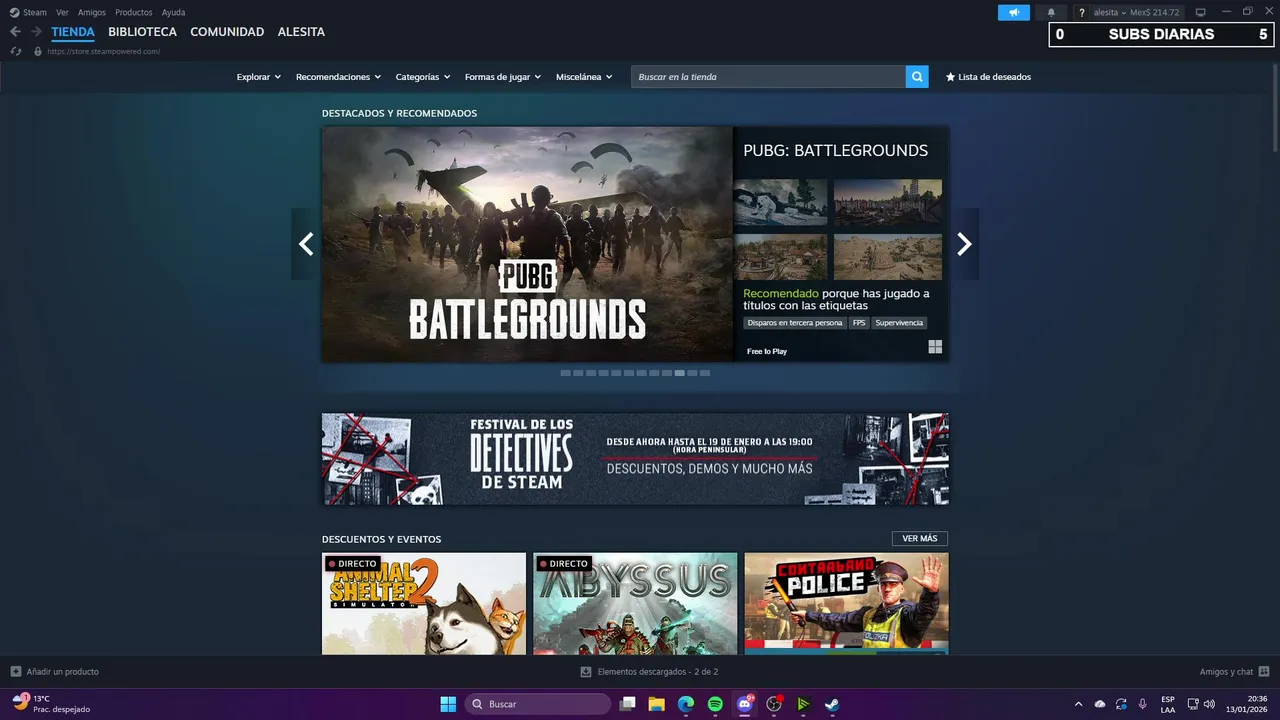The image size is (1280, 720).
Task: Click the Disparos en tercera persona tag
Action: tap(795, 323)
